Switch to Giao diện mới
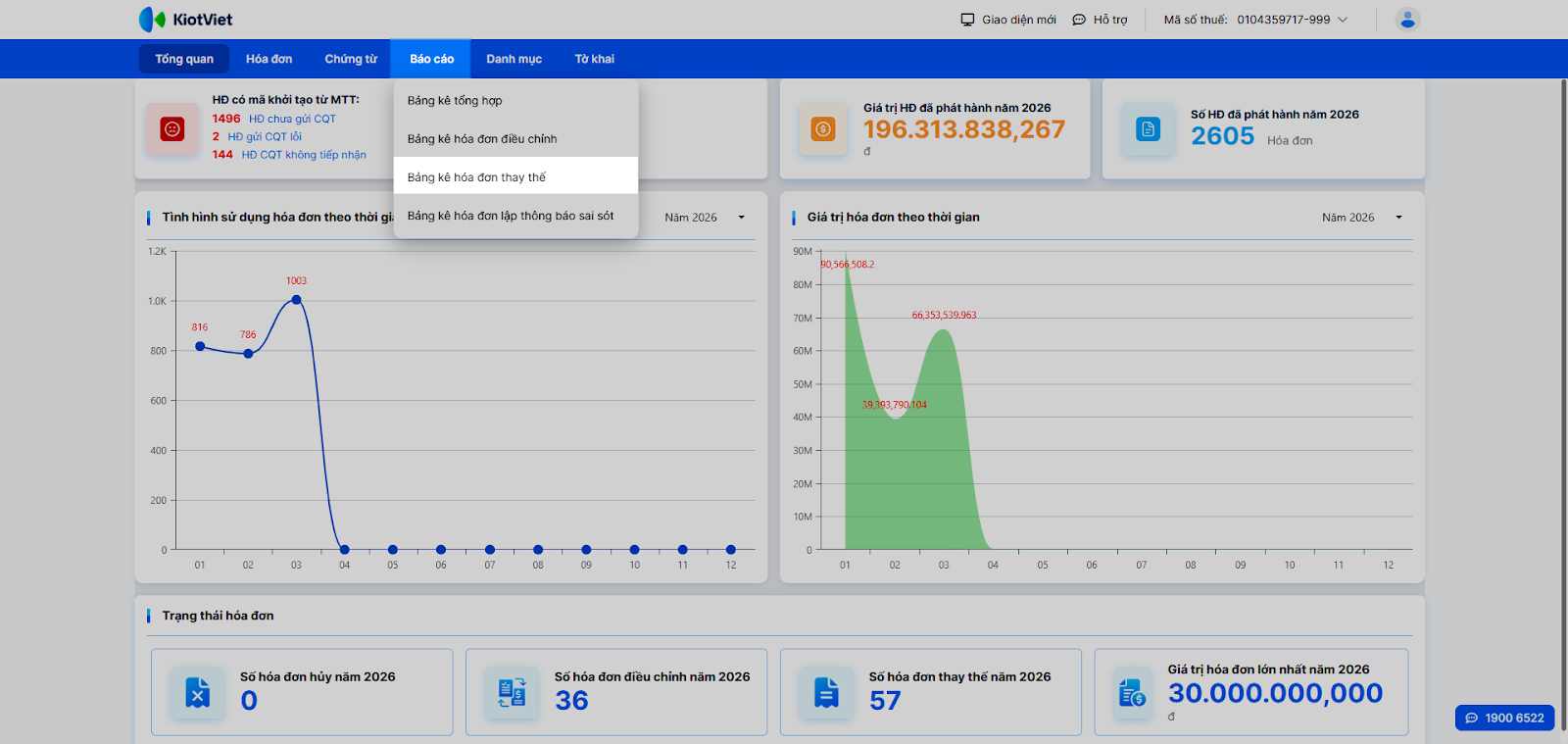This screenshot has height=744, width=1568. point(1008,20)
